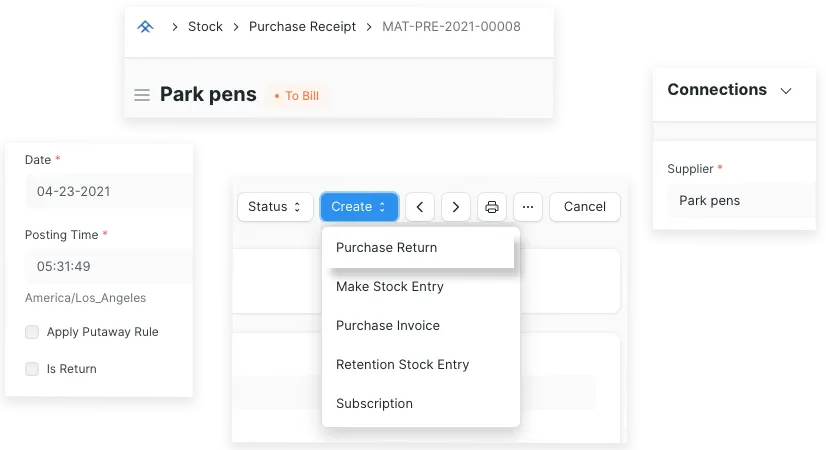Select Purchase Invoice menu entry

(x=387, y=326)
